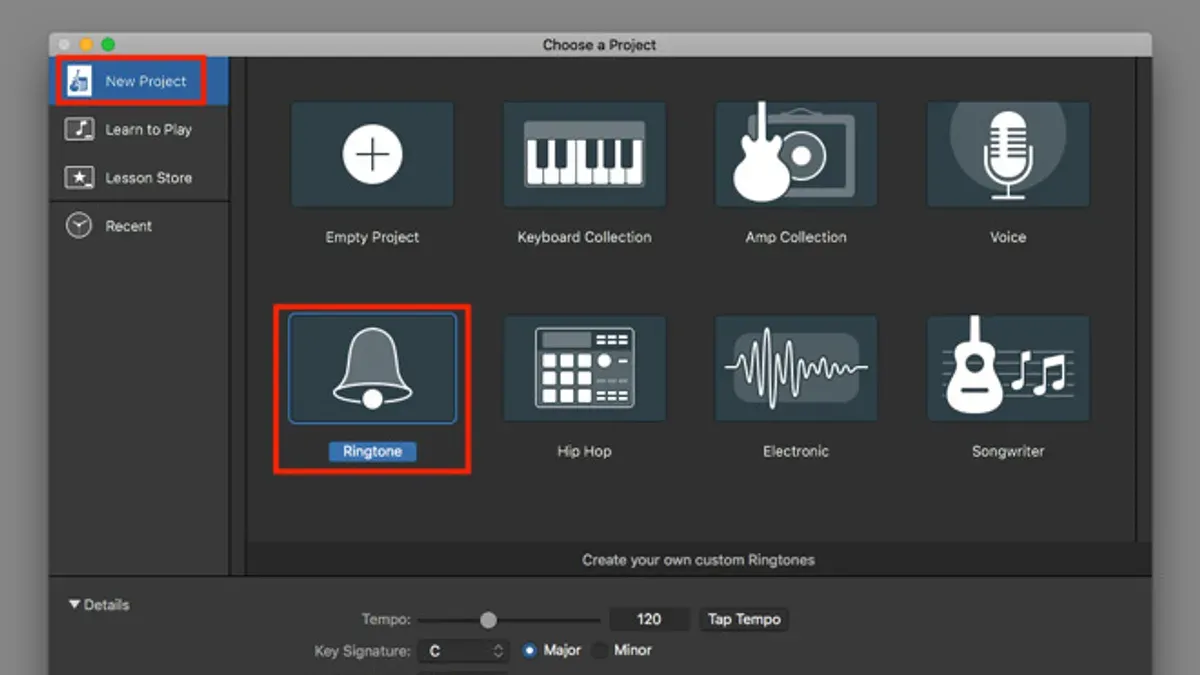Select the Major key radio button
This screenshot has width=1200, height=675.
[530, 650]
